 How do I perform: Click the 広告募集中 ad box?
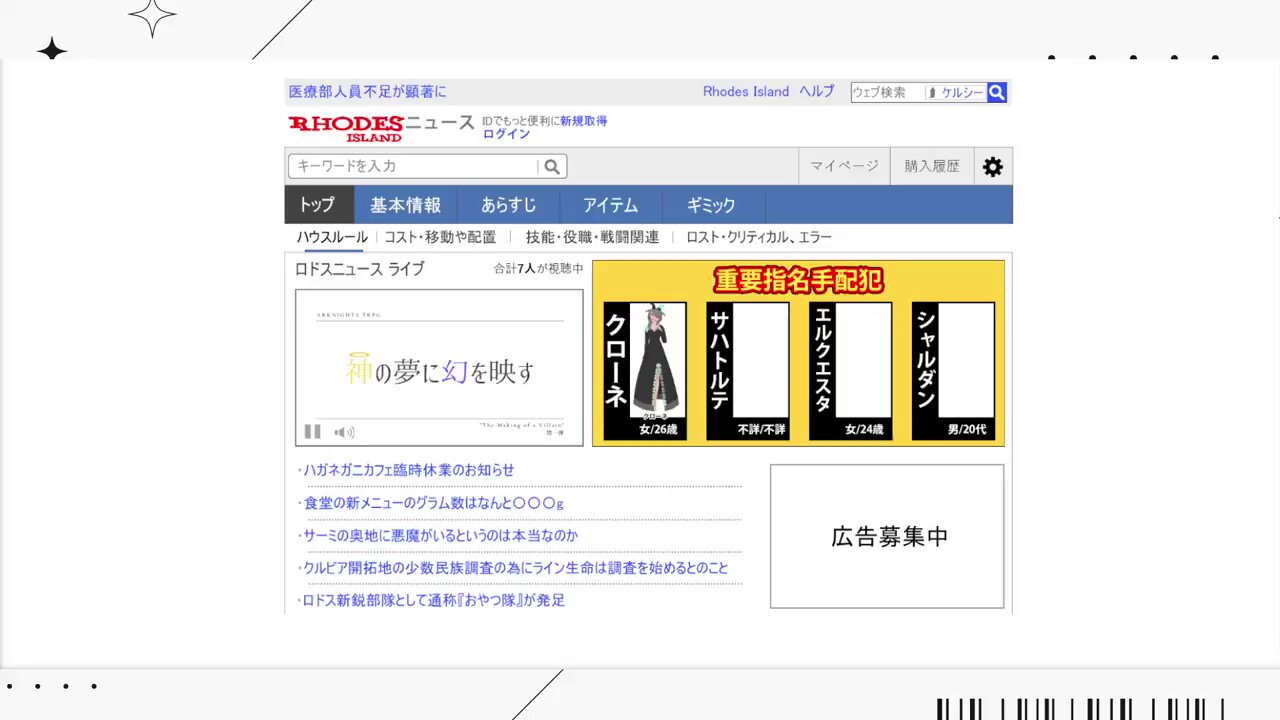coord(887,536)
